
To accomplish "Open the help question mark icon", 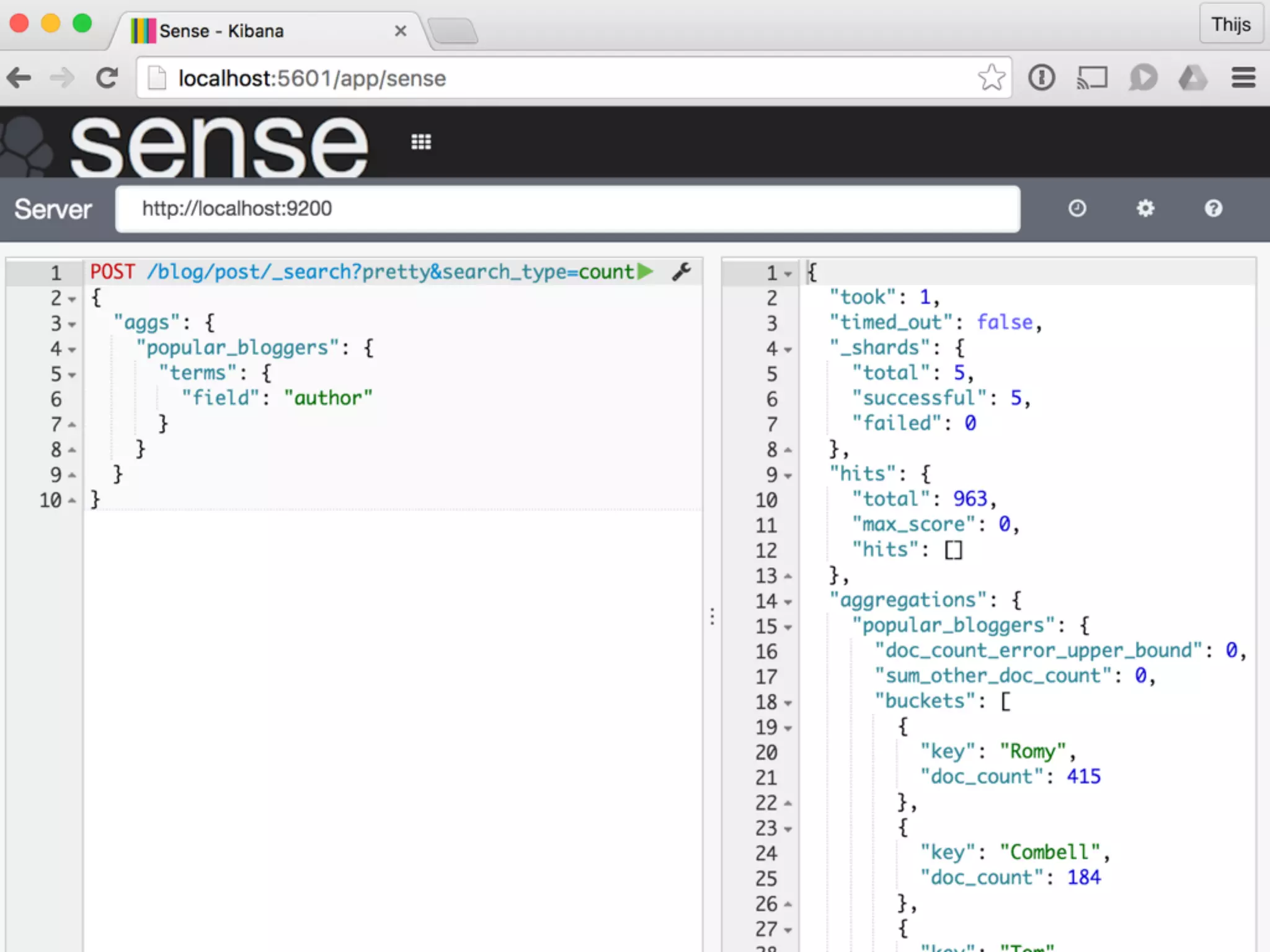I will tap(1213, 208).
